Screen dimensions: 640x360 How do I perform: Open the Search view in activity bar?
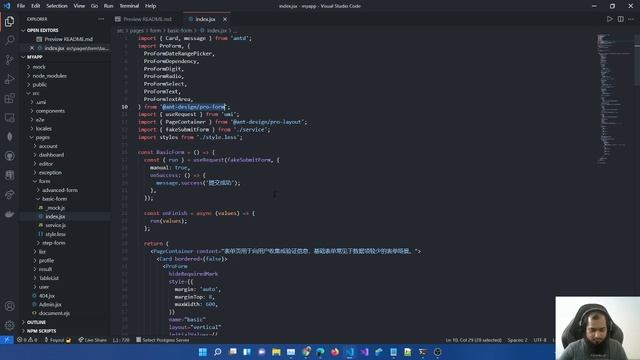(x=9, y=40)
